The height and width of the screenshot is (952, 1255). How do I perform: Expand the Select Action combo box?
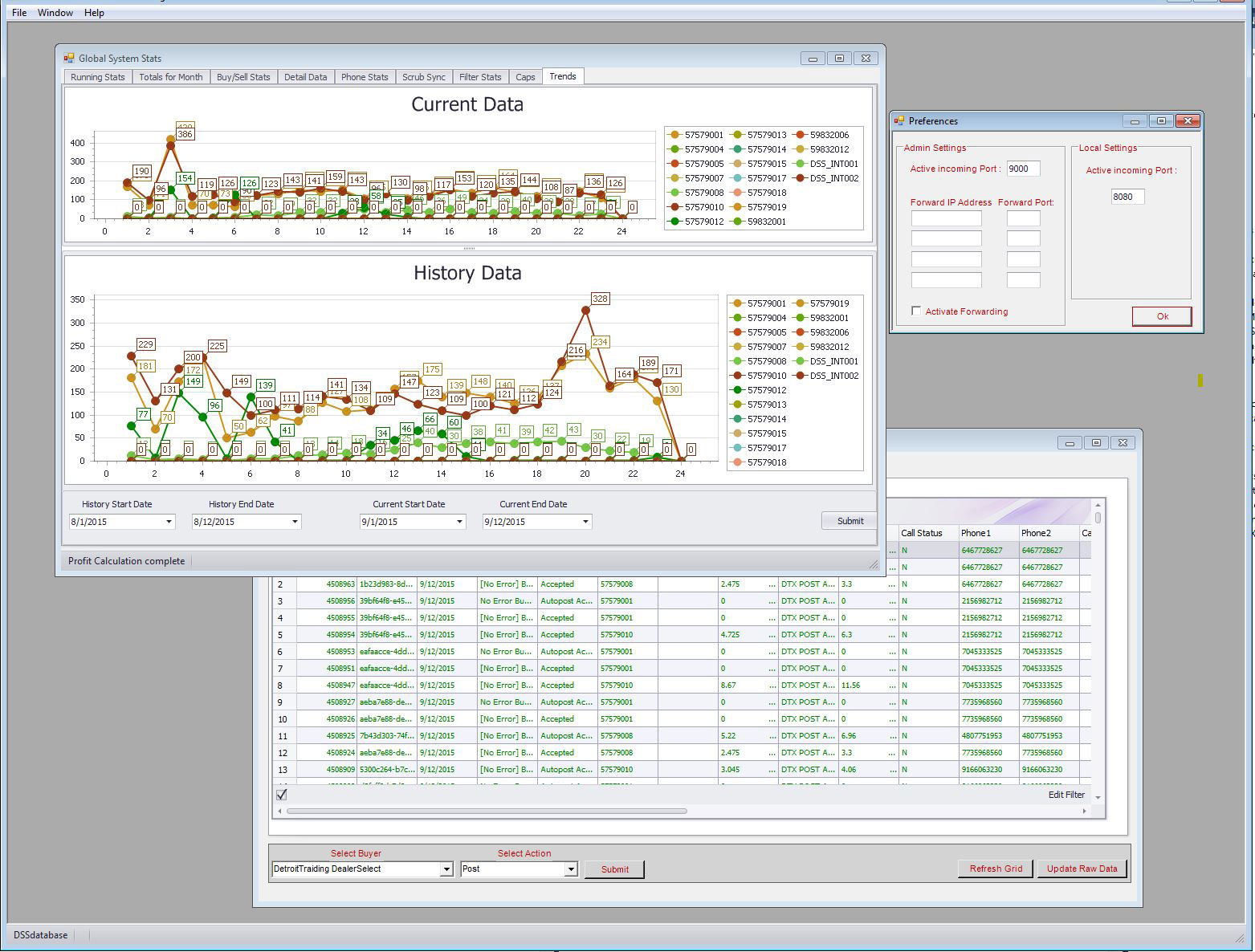(571, 869)
